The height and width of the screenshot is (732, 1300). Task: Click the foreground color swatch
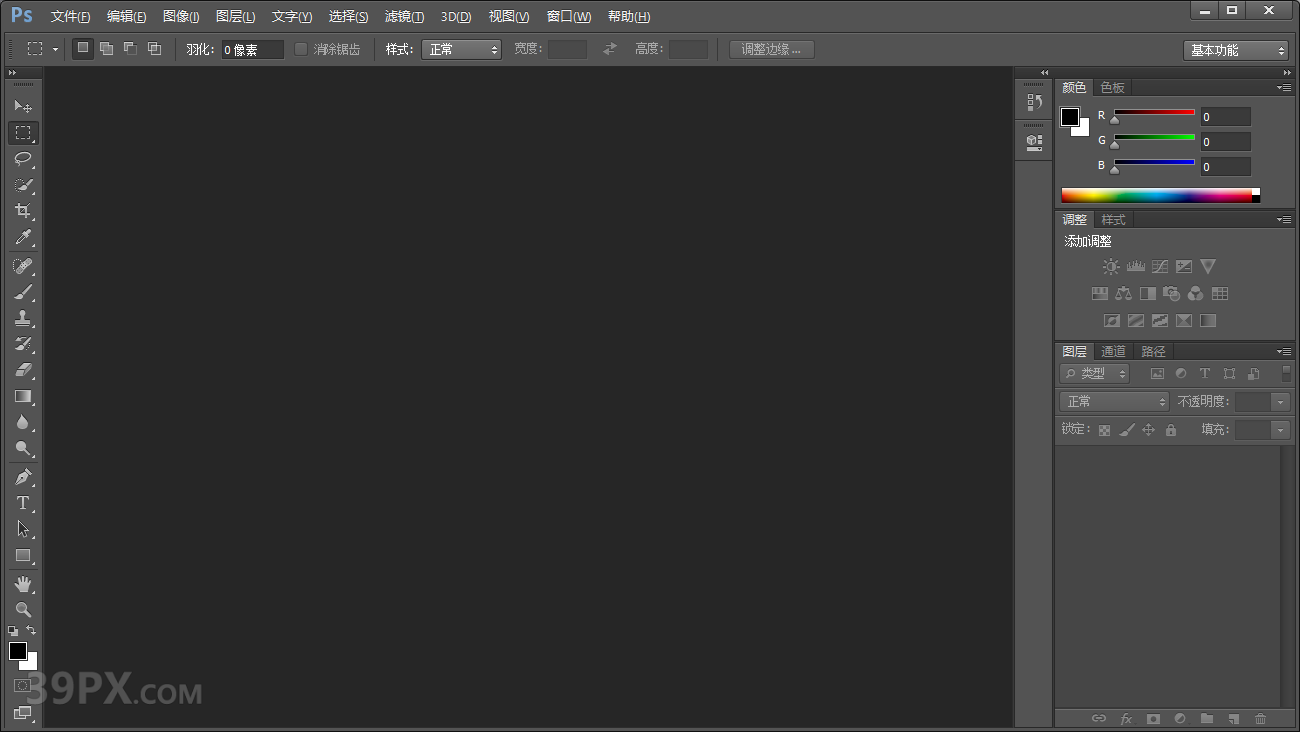tap(17, 652)
